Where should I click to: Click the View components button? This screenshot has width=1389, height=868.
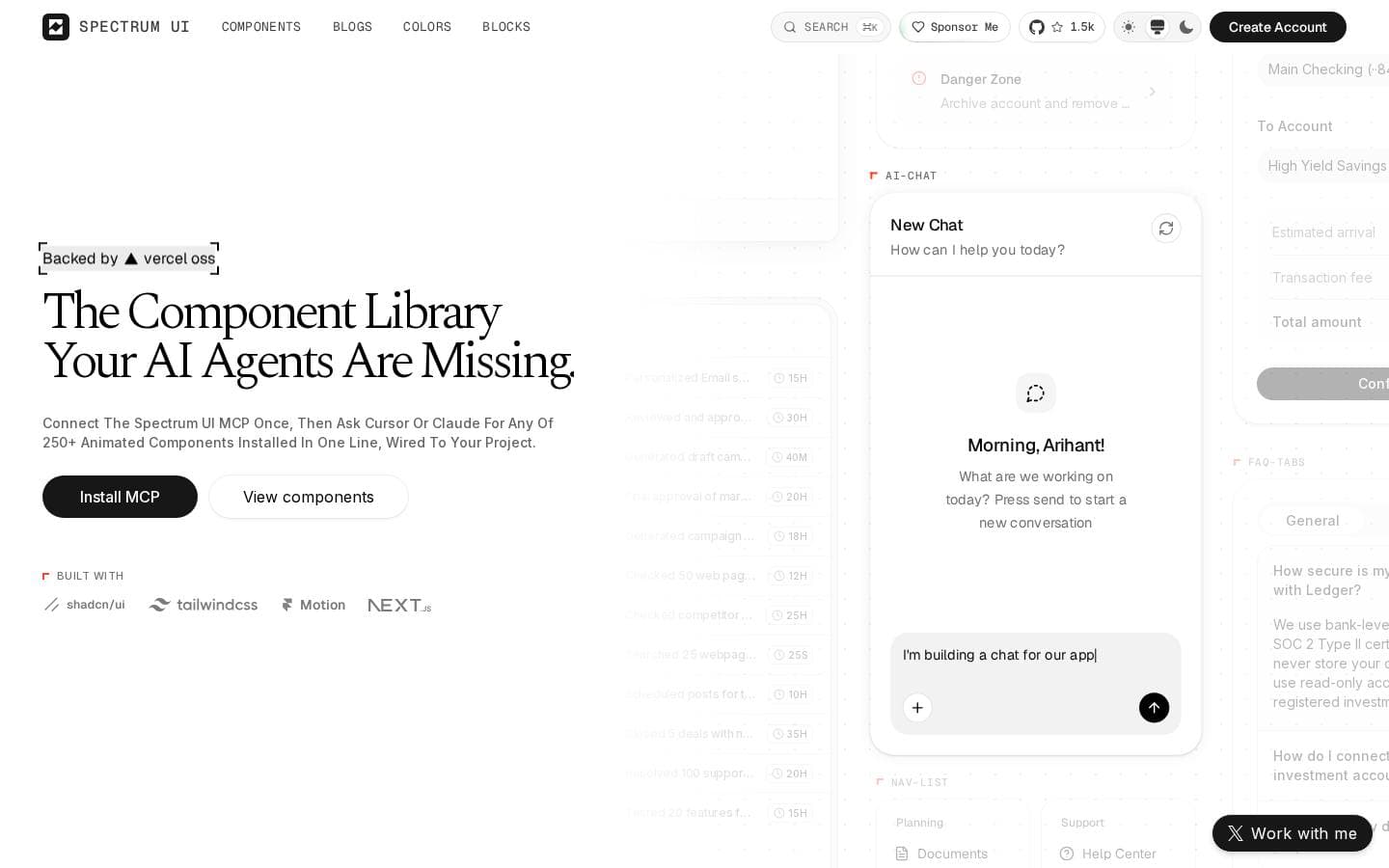click(x=309, y=497)
